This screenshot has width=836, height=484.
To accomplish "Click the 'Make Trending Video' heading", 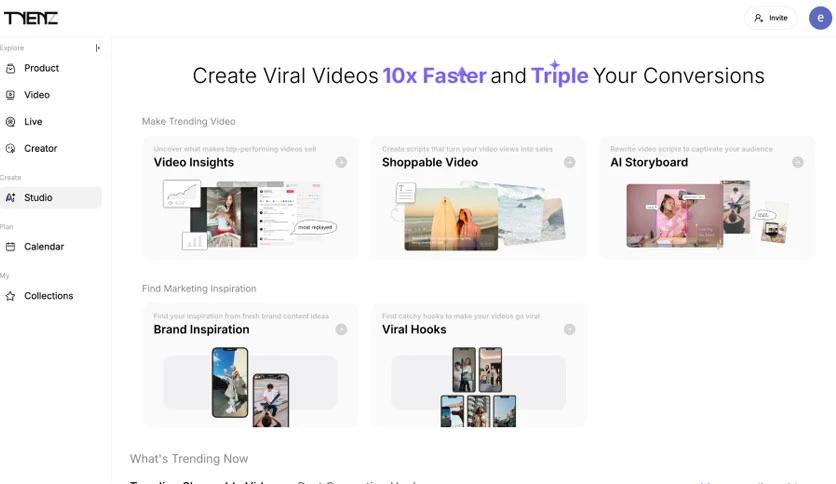I will coord(188,122).
